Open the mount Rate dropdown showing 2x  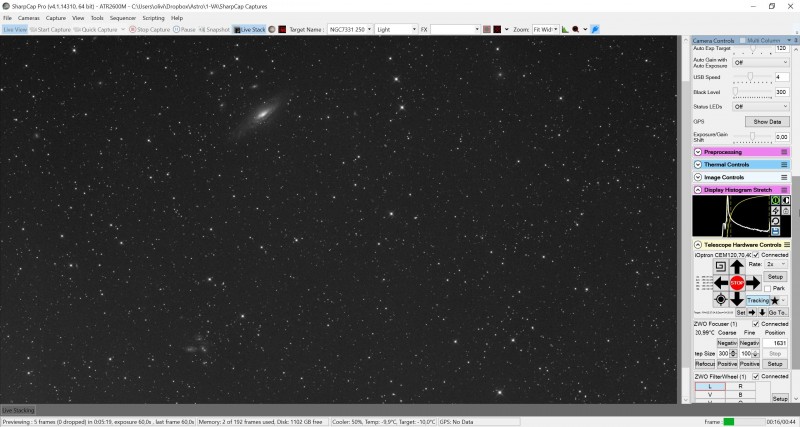pos(776,264)
